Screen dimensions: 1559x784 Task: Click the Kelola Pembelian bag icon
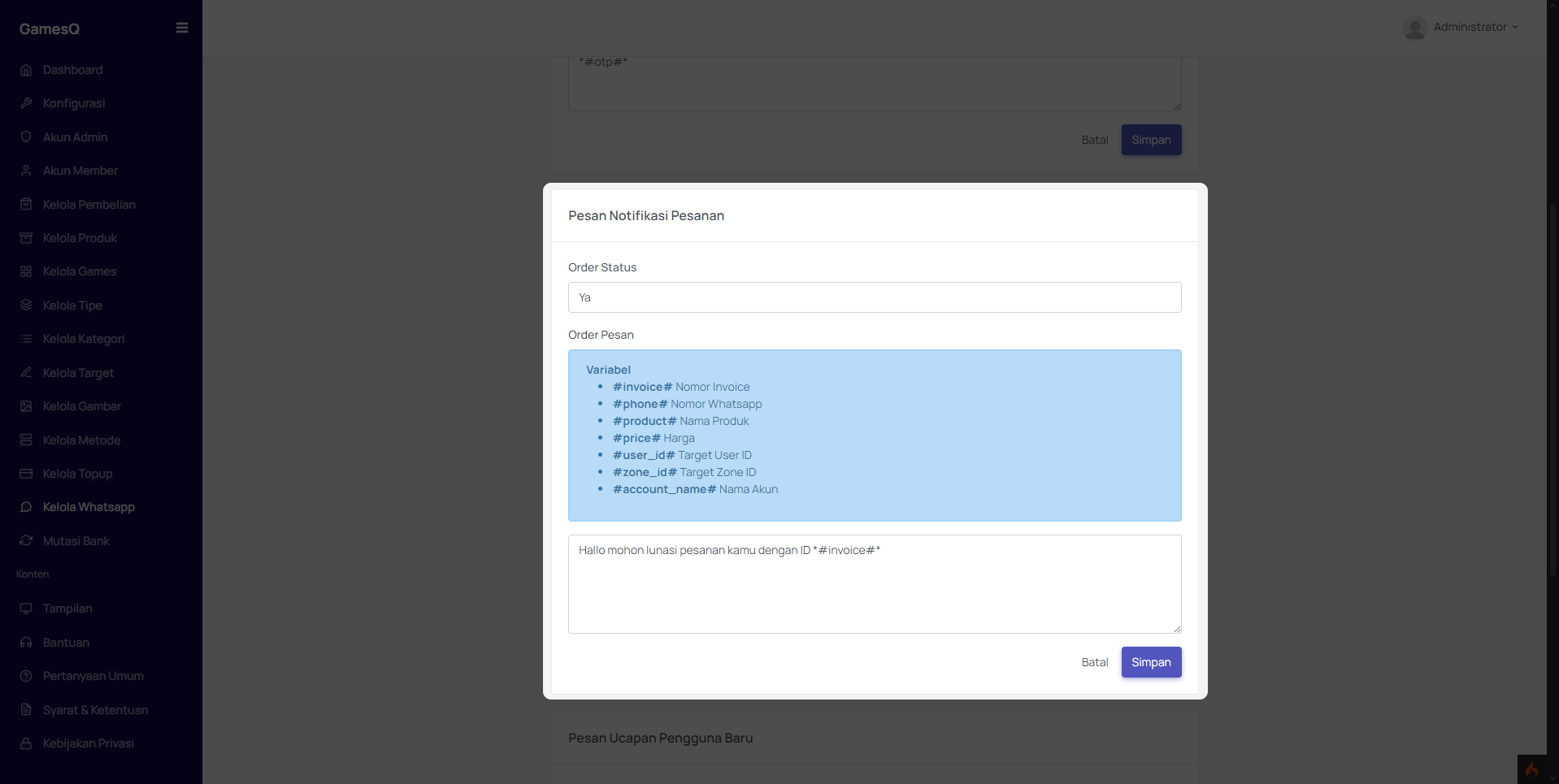coord(26,205)
